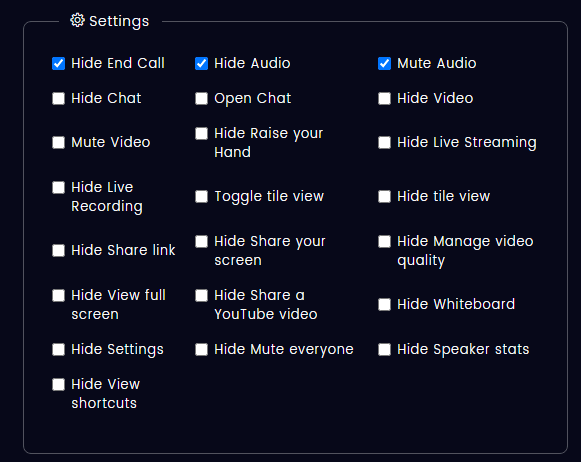This screenshot has width=581, height=462.
Task: Disable the Mute Audio checkbox
Action: pos(385,63)
